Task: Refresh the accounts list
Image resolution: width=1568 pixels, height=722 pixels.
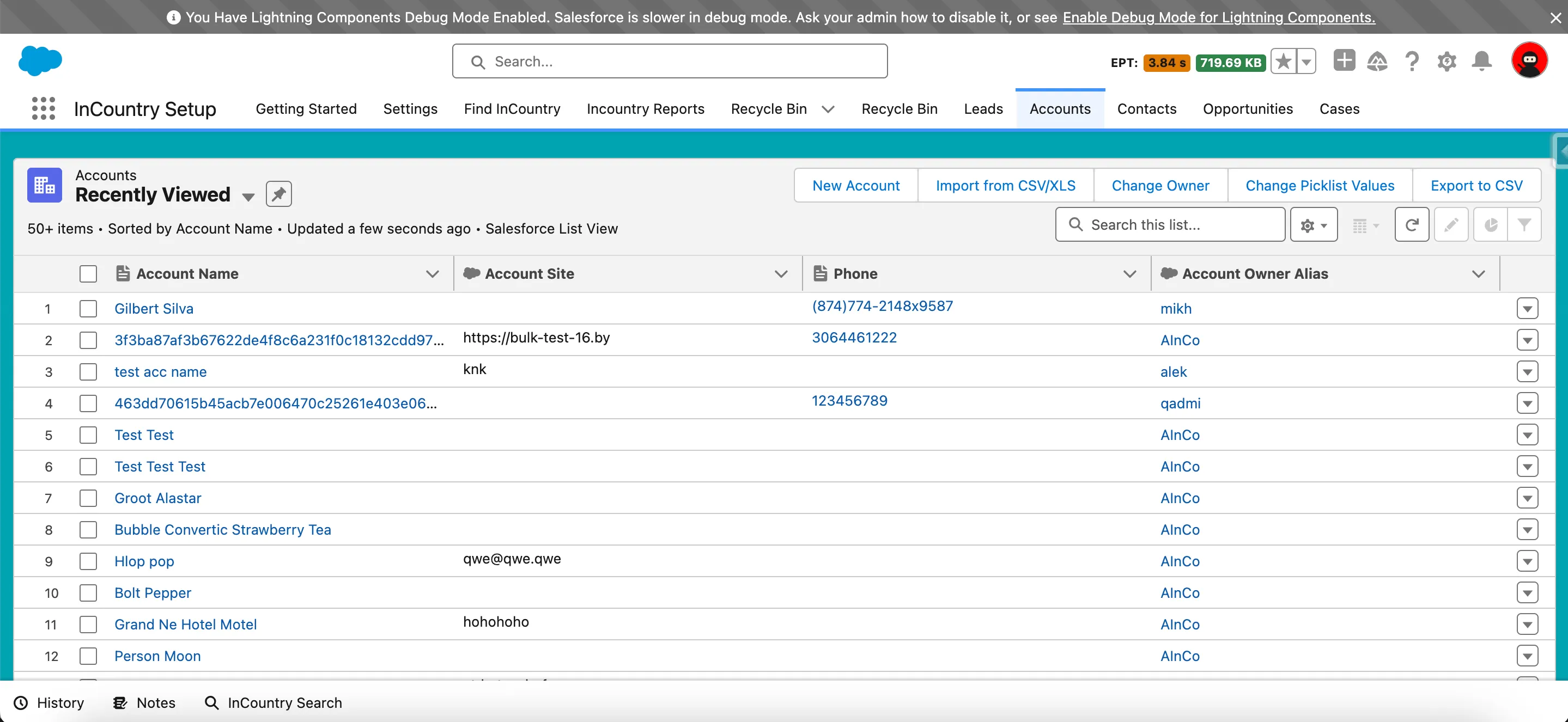Action: pyautogui.click(x=1412, y=225)
